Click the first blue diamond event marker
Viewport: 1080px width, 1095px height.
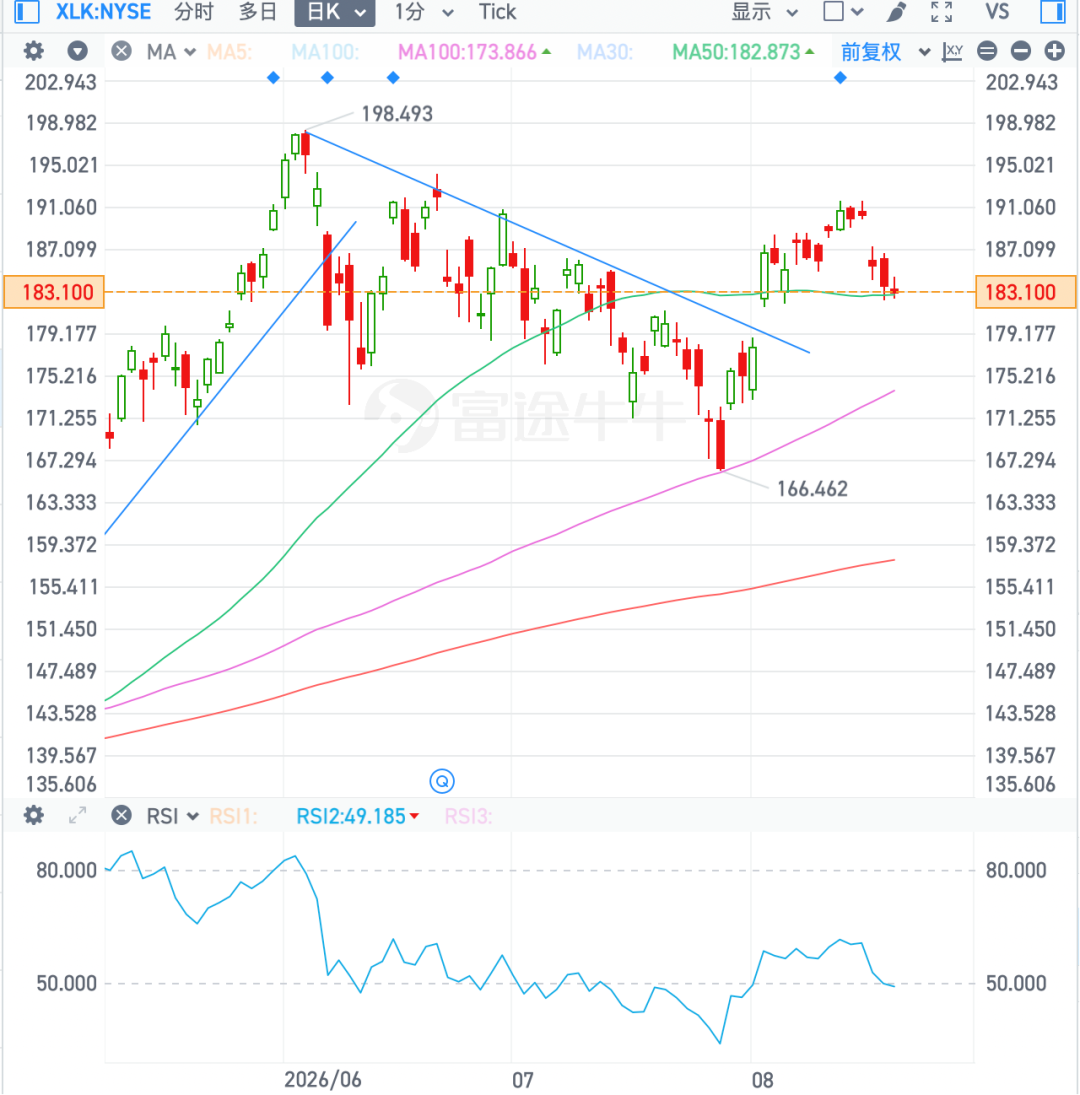coord(274,78)
